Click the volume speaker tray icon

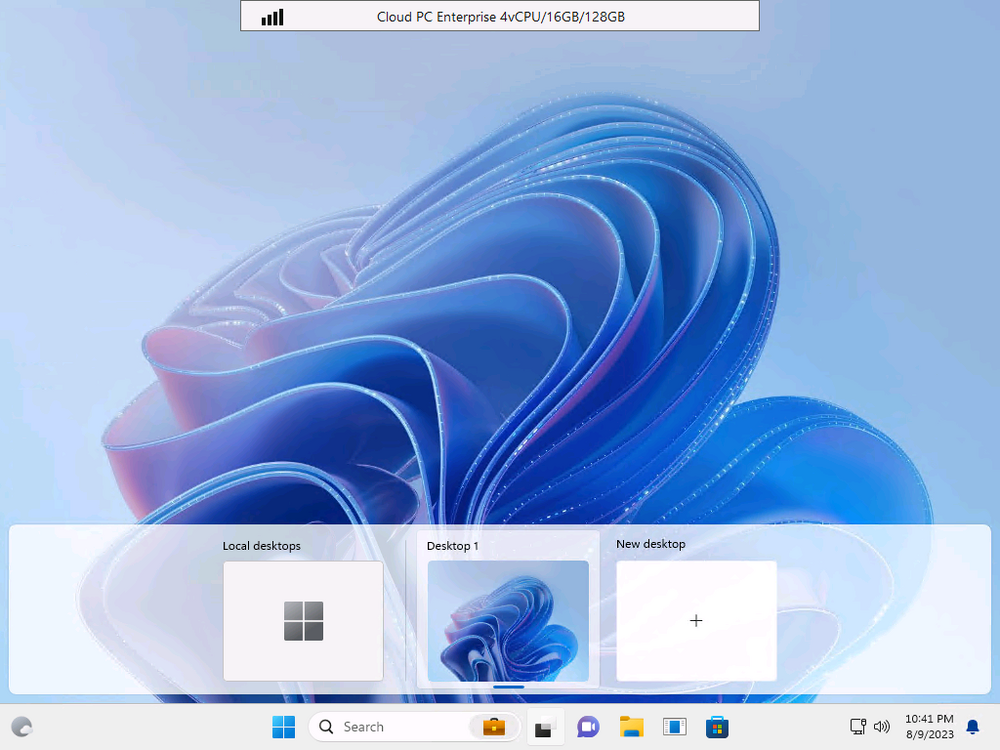[881, 726]
